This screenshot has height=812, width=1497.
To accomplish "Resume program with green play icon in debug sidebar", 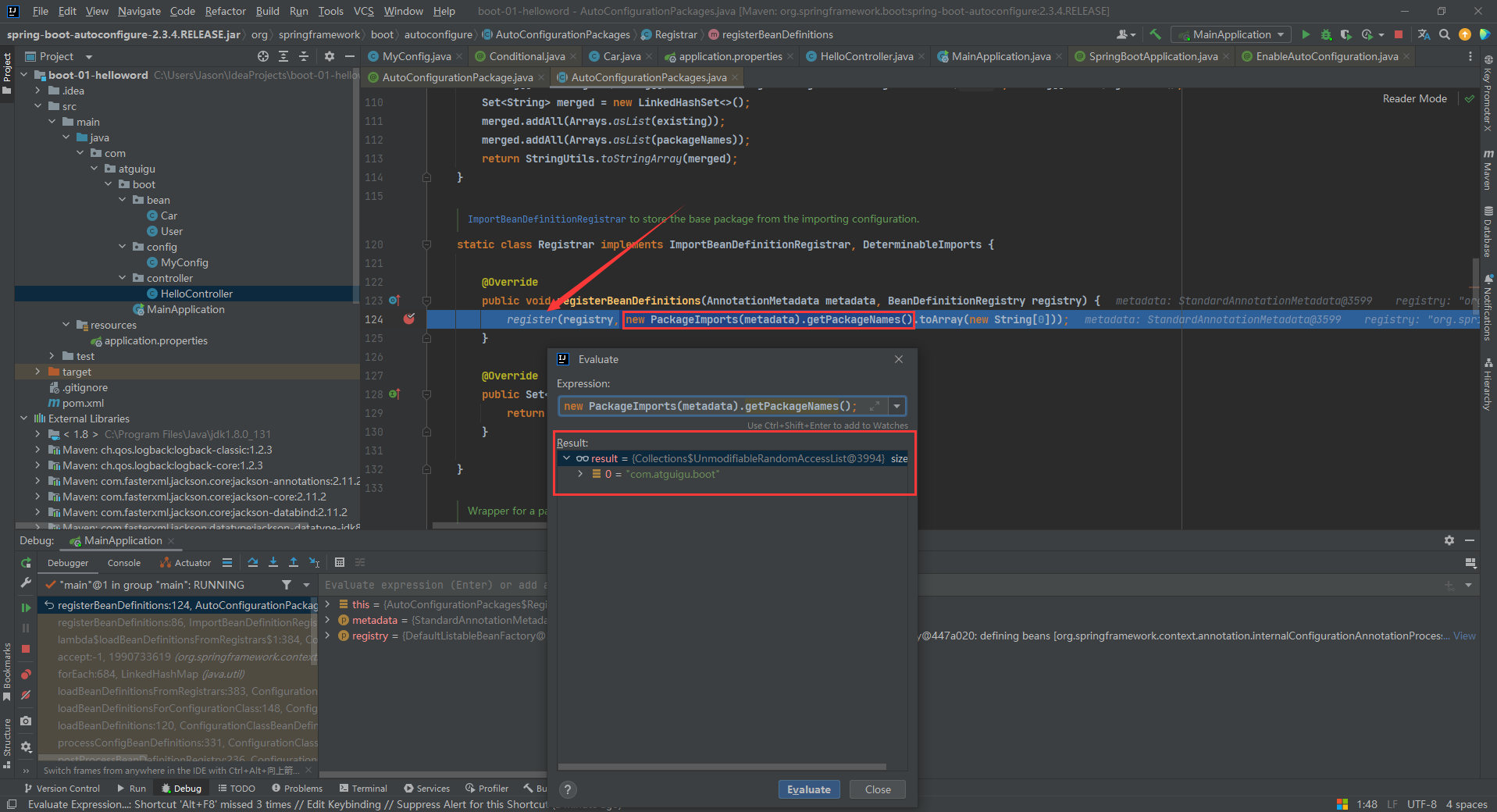I will [26, 607].
